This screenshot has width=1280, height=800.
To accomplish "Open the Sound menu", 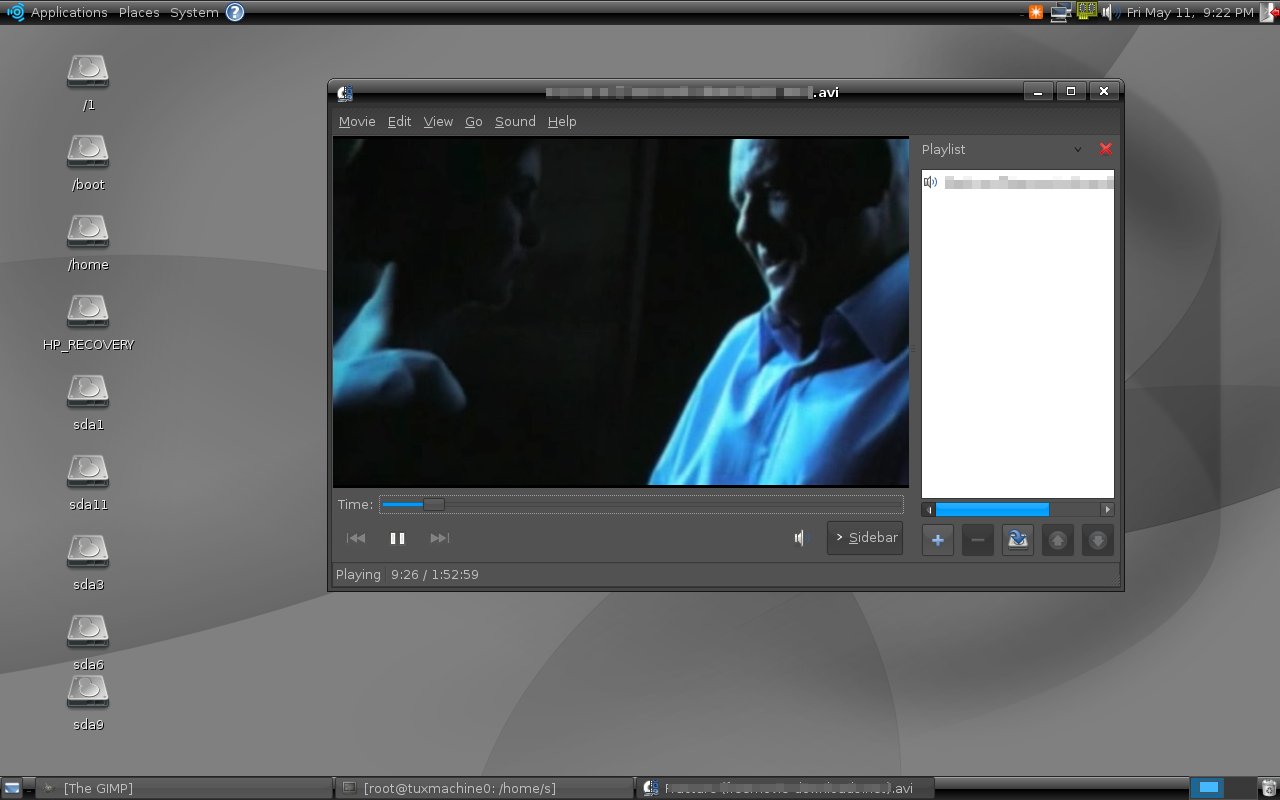I will click(515, 121).
